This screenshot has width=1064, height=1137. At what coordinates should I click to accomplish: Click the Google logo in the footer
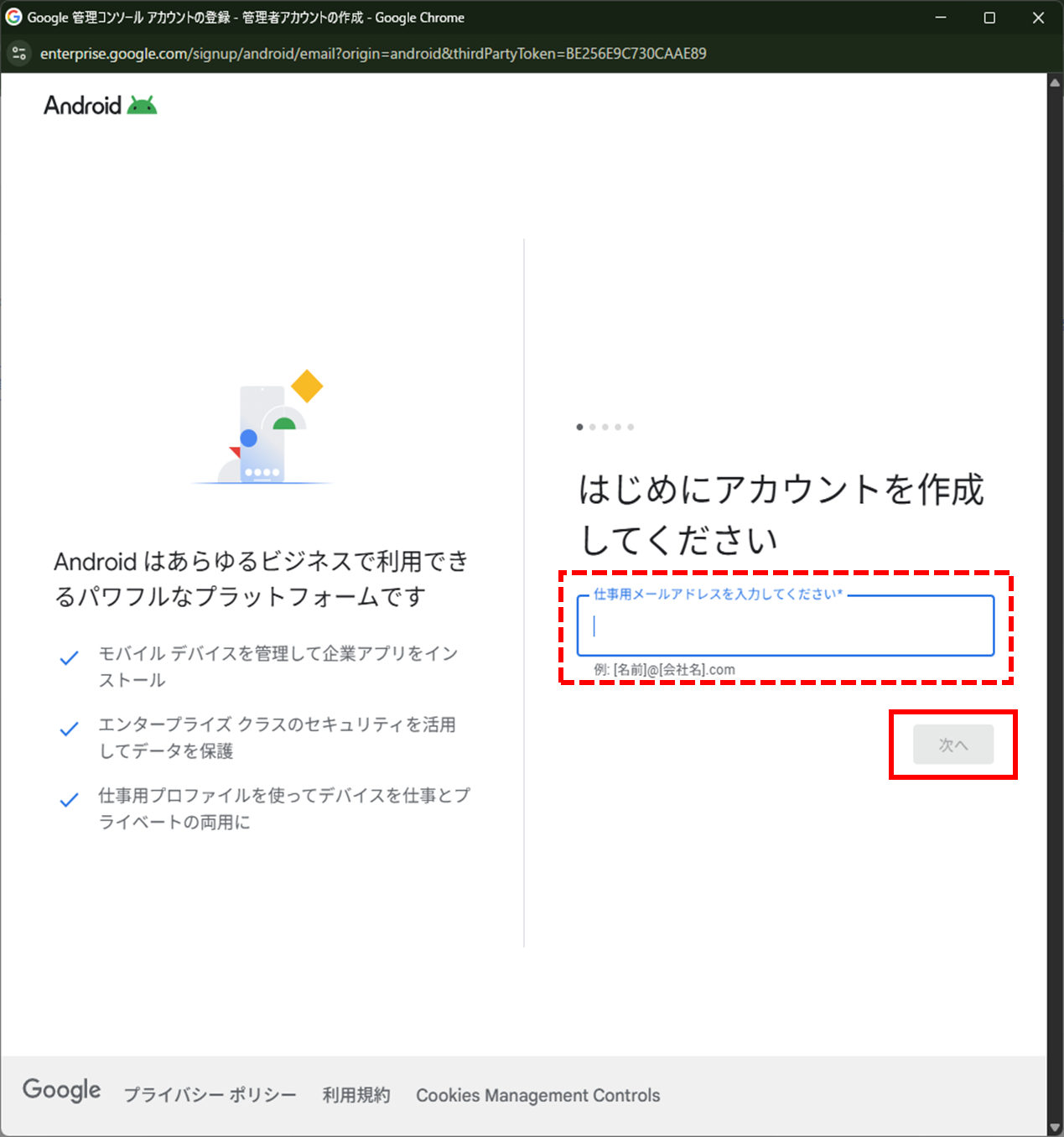point(62,1090)
